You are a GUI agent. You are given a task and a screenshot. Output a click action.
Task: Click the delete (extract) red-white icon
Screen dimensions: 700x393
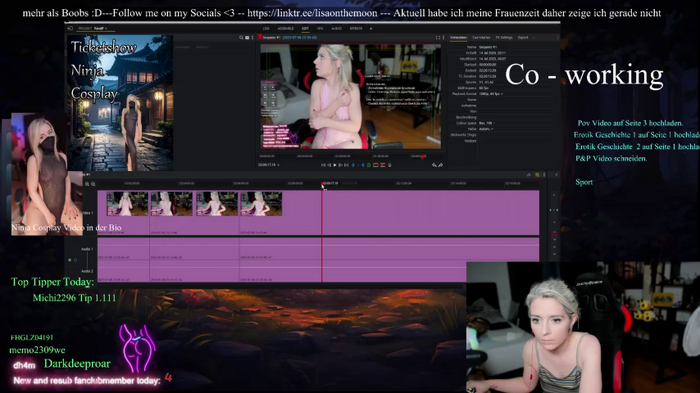pos(383,165)
